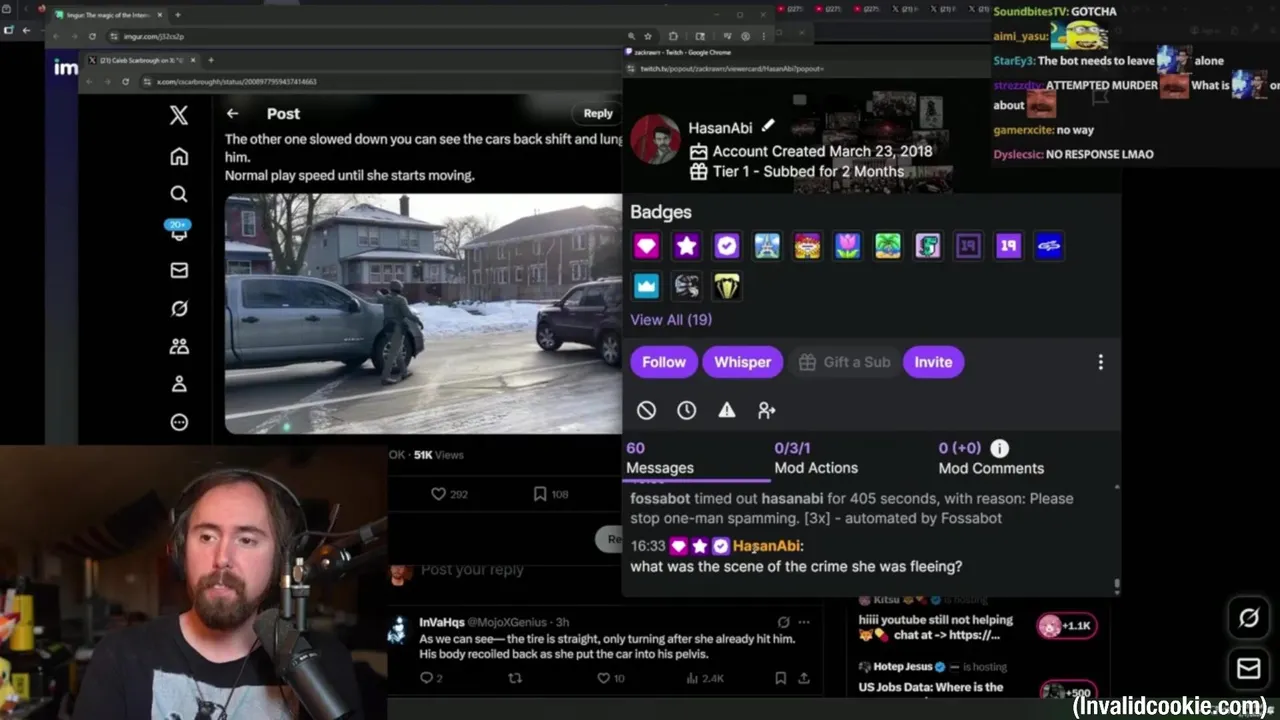Click the Add mod/VIP person icon

[767, 410]
